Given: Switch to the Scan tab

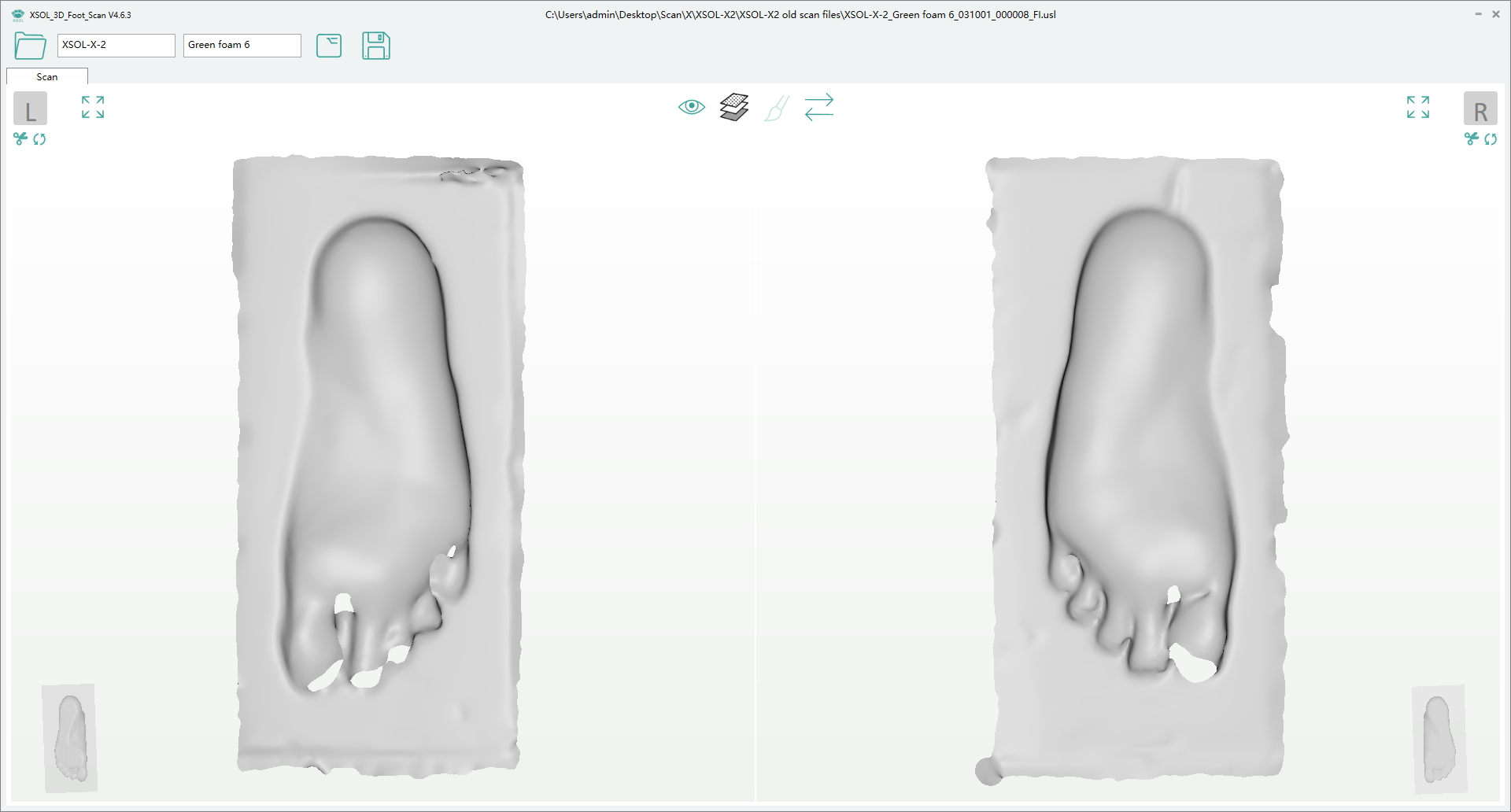Looking at the screenshot, I should tap(47, 76).
